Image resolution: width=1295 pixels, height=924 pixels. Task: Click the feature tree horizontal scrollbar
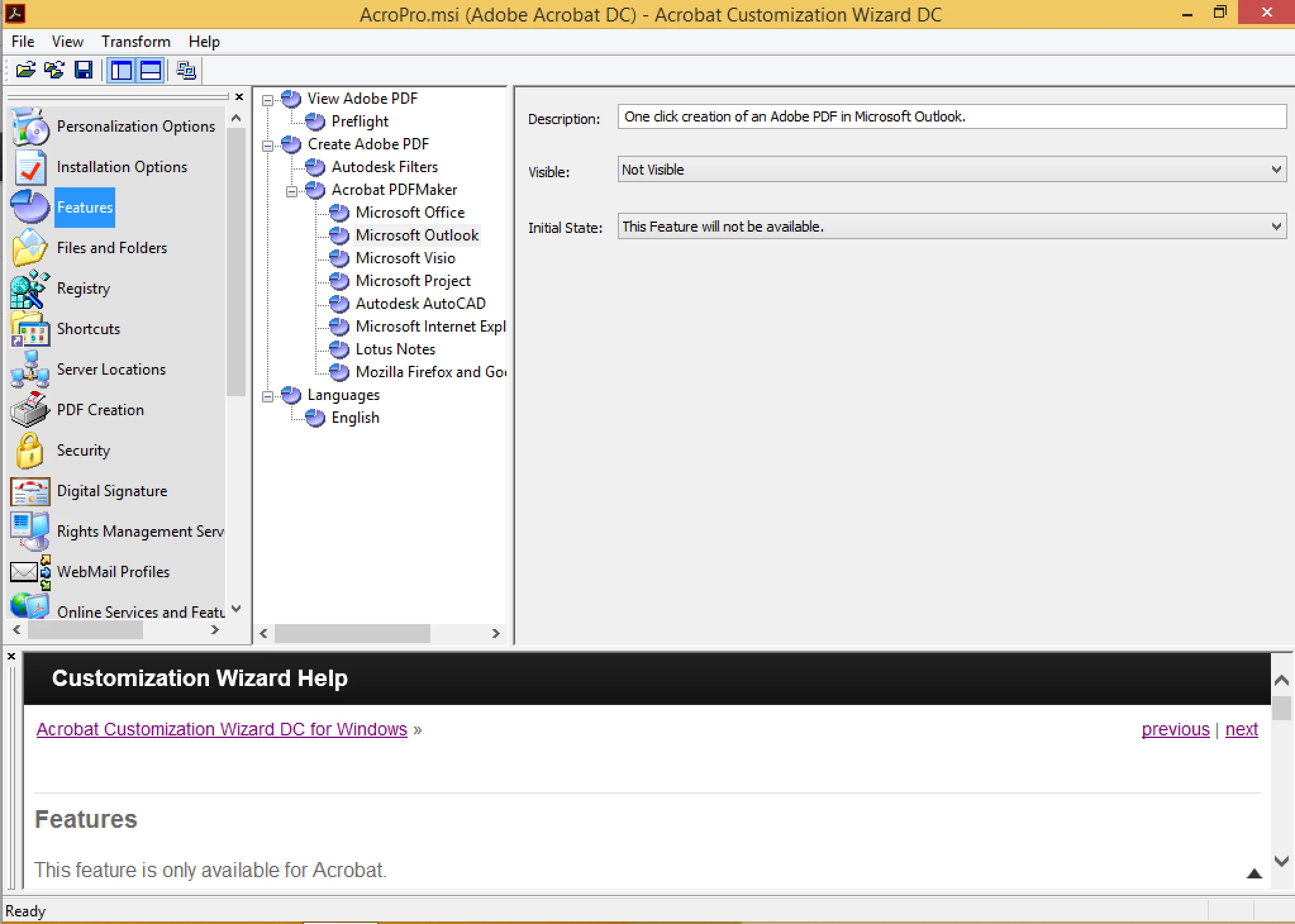point(352,634)
